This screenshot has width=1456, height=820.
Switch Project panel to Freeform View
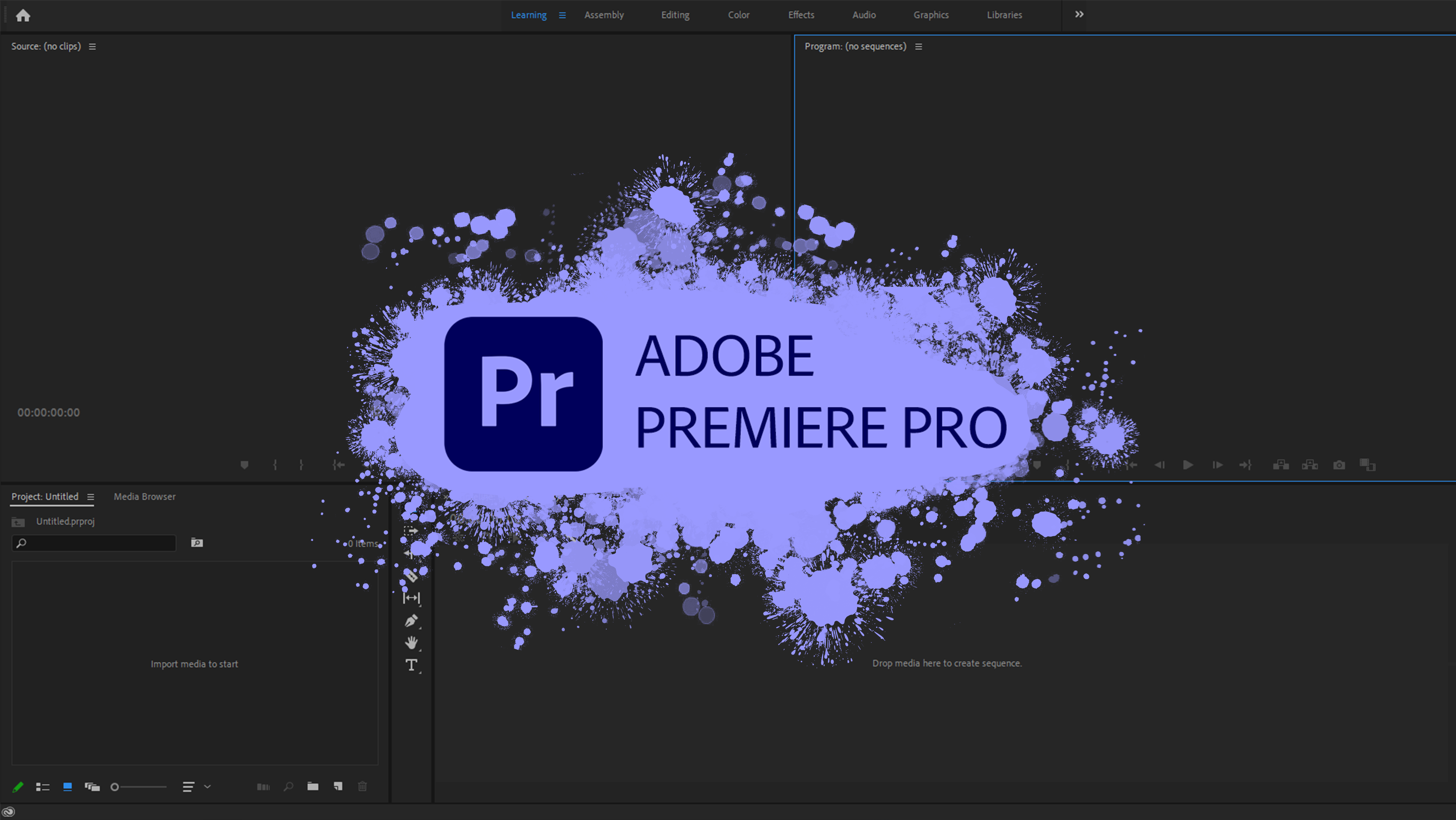[x=92, y=787]
